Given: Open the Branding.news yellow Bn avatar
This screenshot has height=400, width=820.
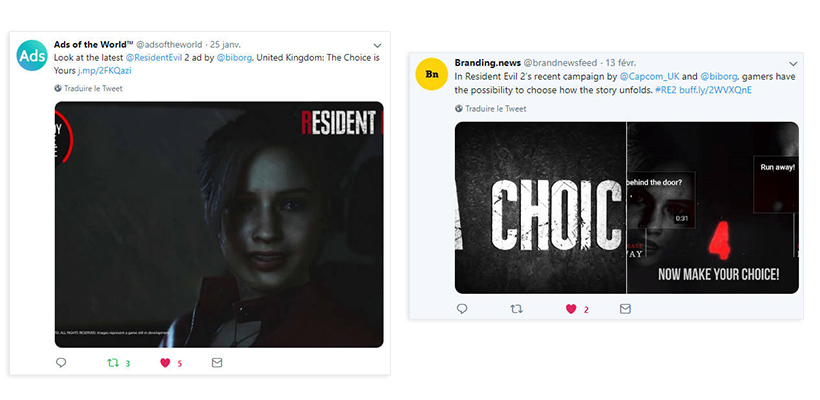Looking at the screenshot, I should [x=431, y=74].
